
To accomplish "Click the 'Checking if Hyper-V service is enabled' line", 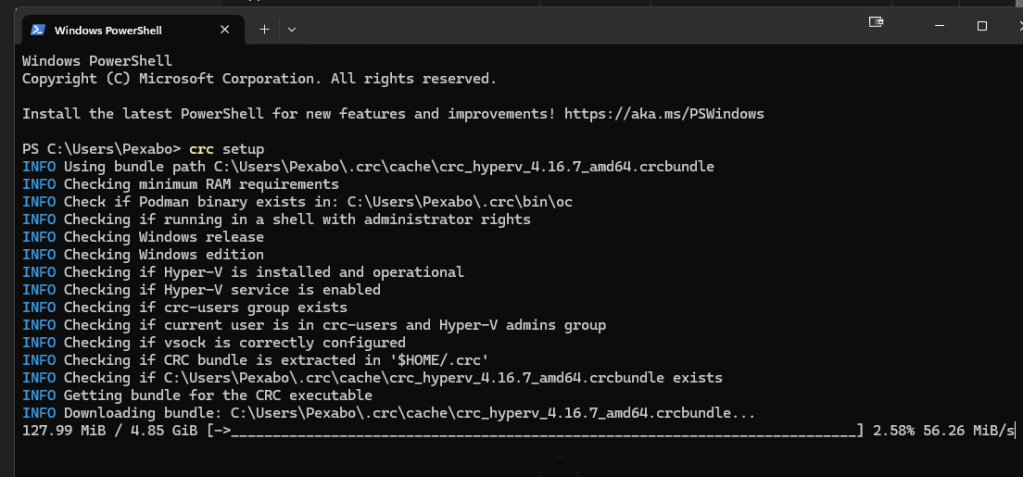I will (x=202, y=290).
